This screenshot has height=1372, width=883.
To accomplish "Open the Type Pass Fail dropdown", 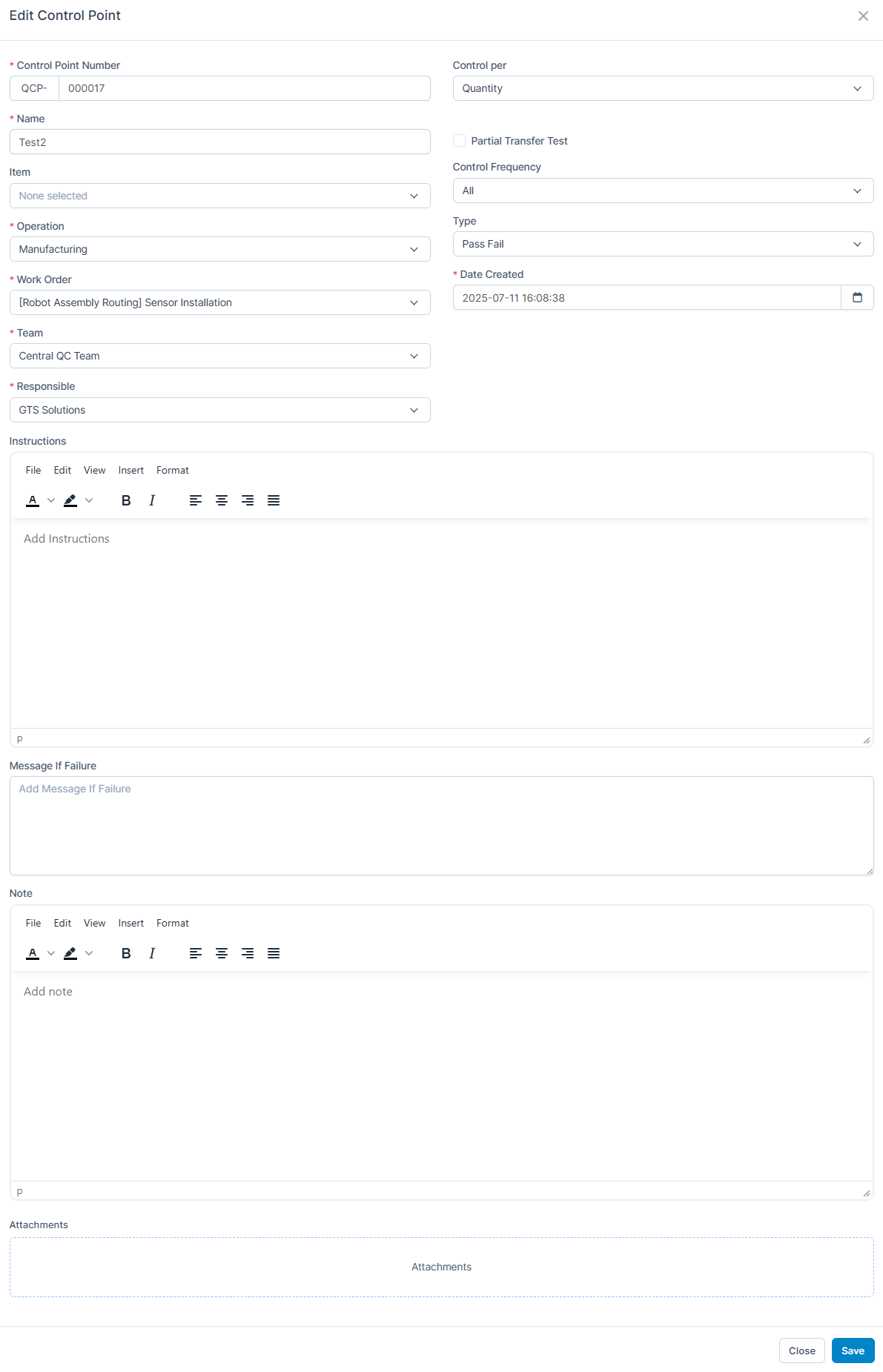I will tap(663, 244).
